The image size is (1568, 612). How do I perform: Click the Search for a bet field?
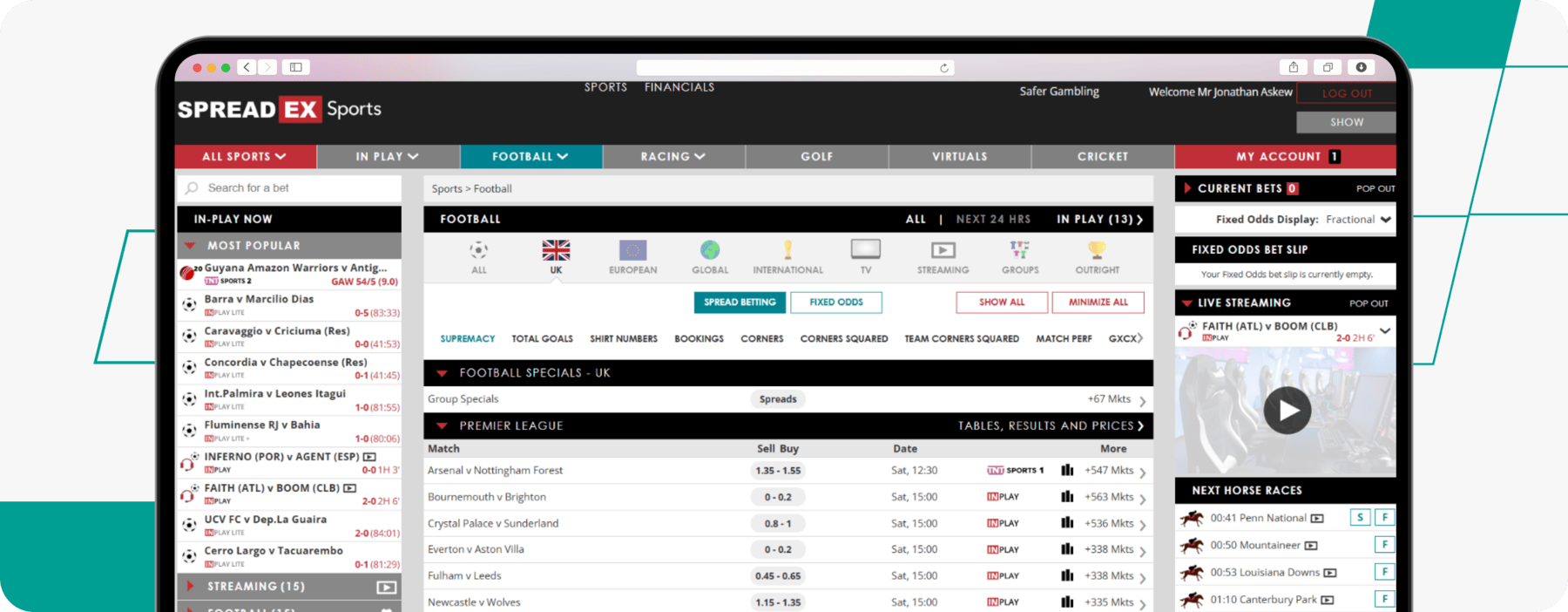point(289,188)
